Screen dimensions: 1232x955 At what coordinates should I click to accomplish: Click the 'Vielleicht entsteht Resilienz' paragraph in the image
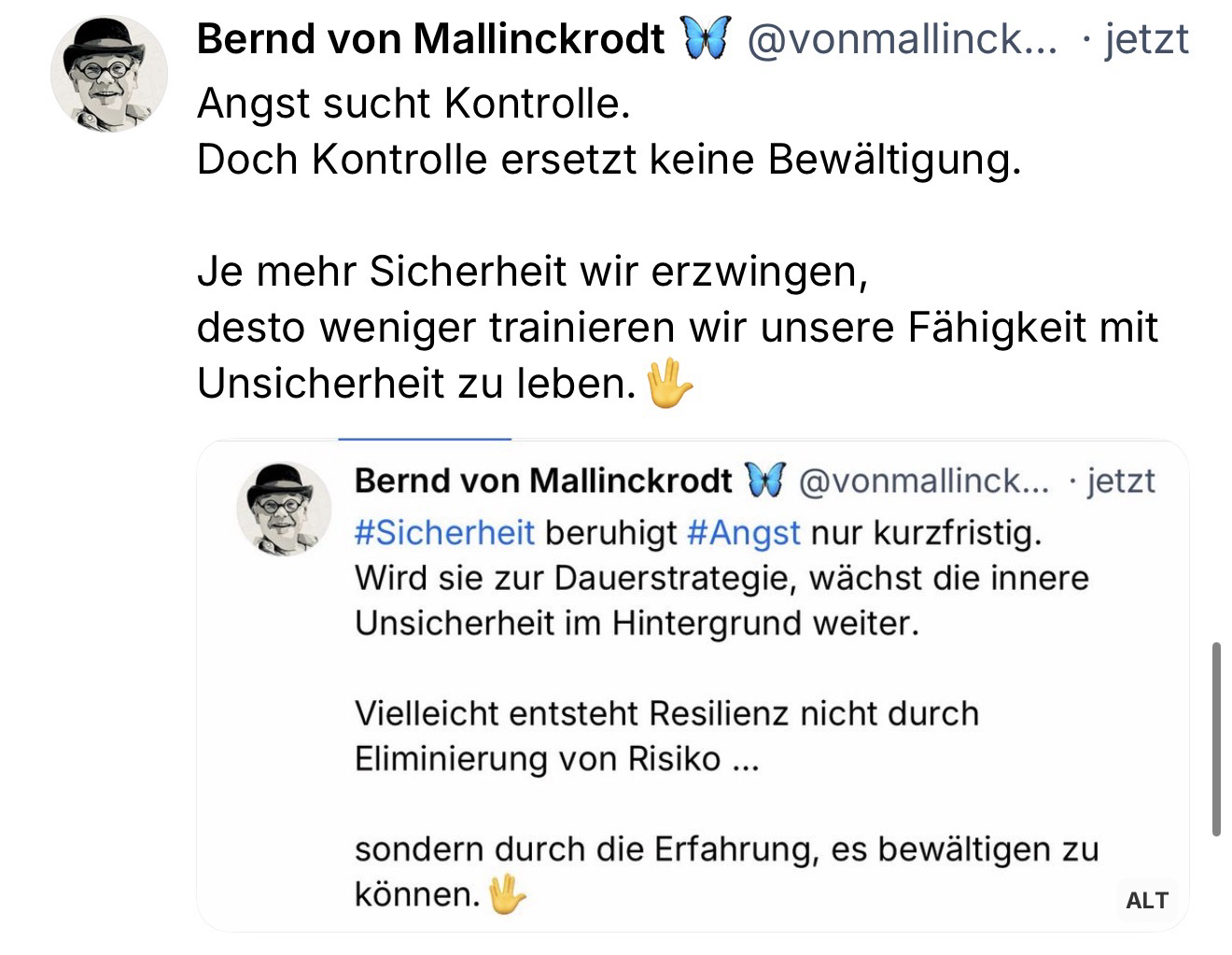666,714
